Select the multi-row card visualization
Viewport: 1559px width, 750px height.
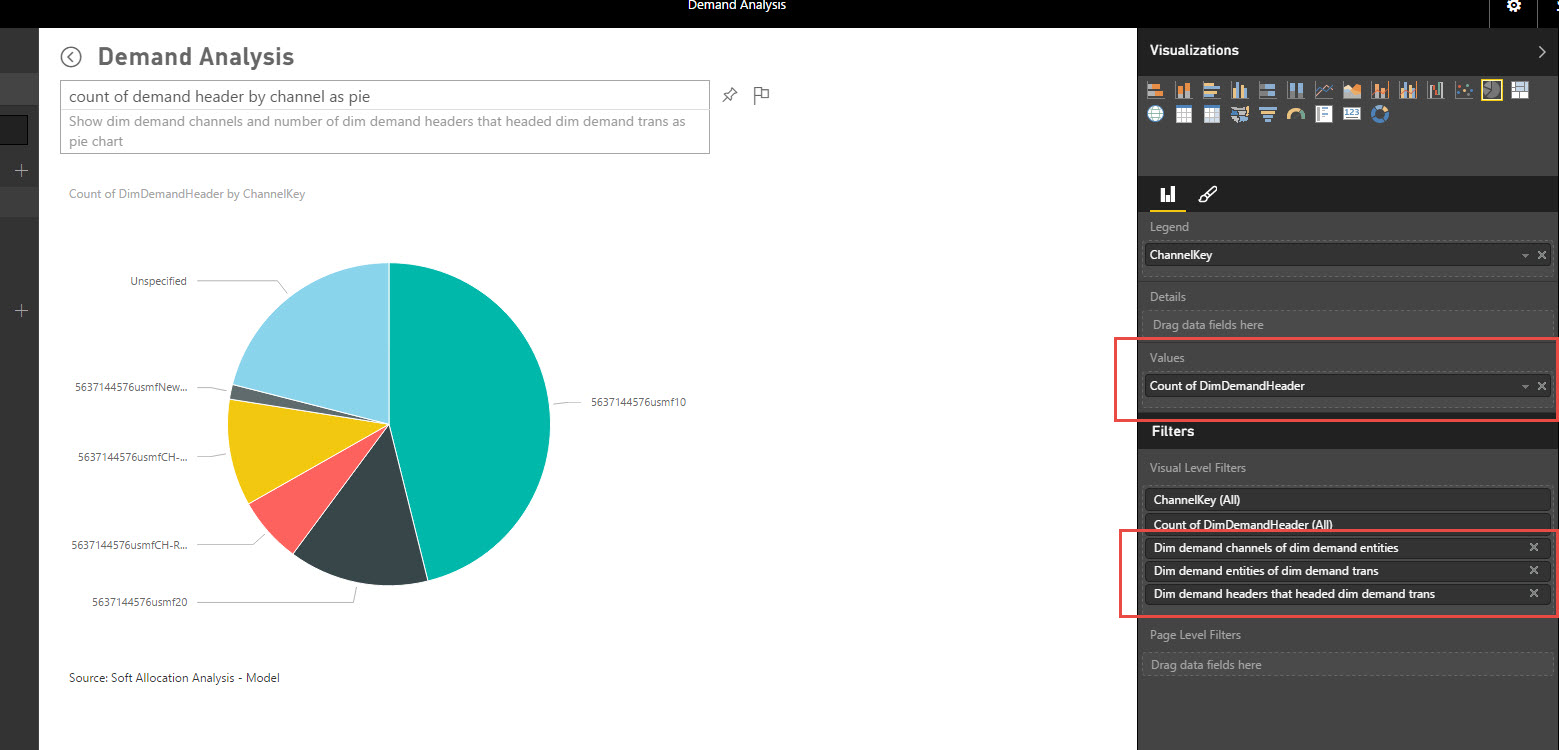tap(1323, 114)
